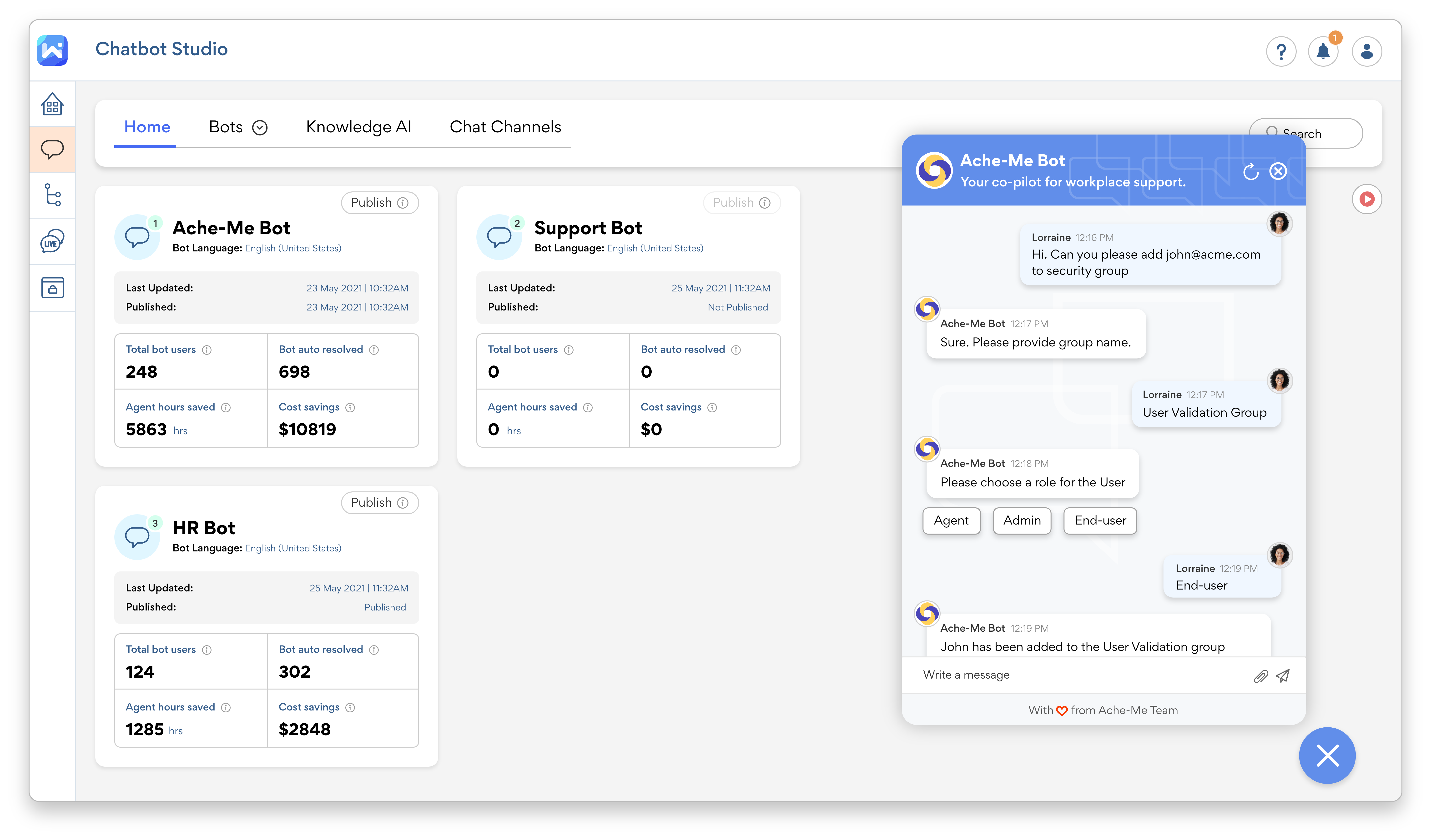Open the help question mark icon
This screenshot has height=840, width=1431.
[1281, 52]
